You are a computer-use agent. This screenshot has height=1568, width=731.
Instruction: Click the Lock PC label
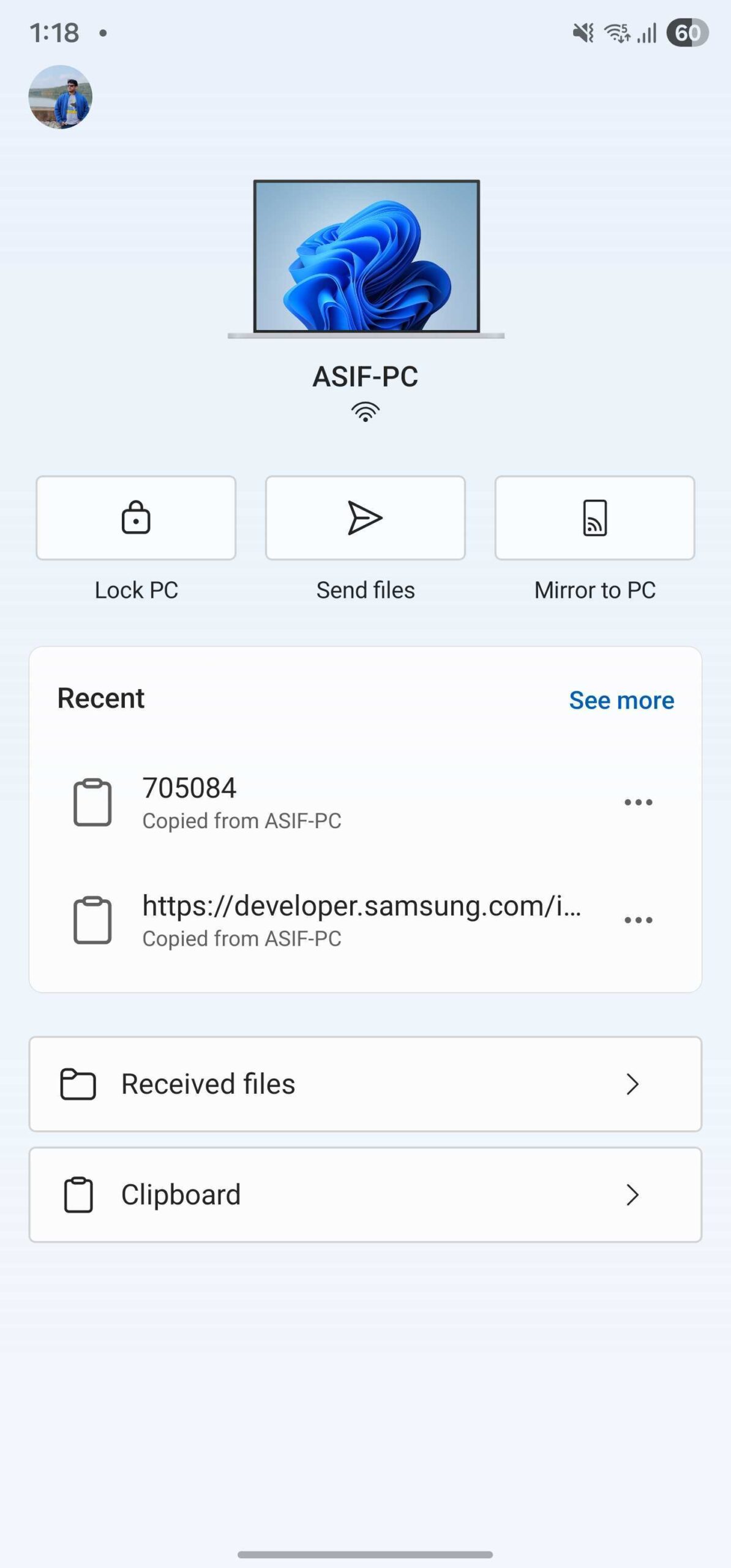tap(136, 590)
